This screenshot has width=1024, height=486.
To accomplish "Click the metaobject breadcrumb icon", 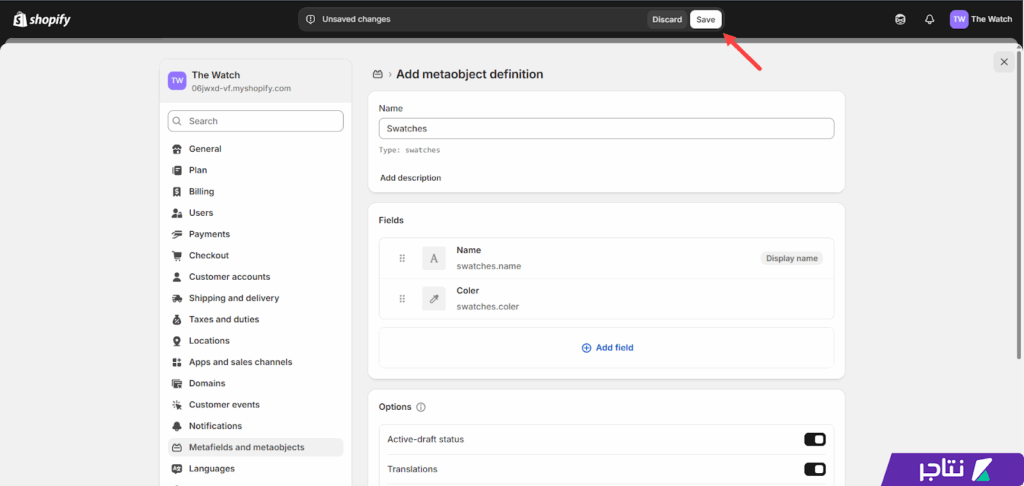I will tap(378, 74).
